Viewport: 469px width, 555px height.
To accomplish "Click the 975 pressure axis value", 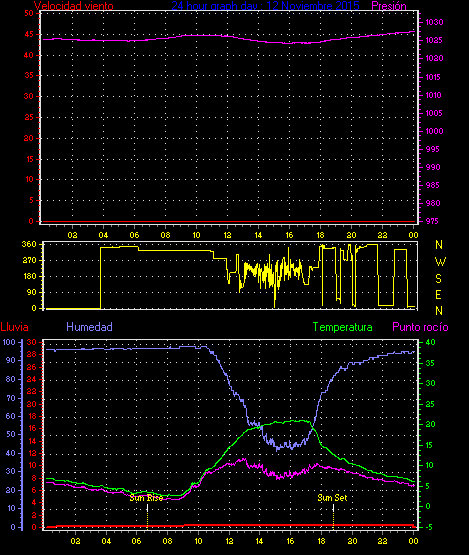I will click(x=432, y=221).
